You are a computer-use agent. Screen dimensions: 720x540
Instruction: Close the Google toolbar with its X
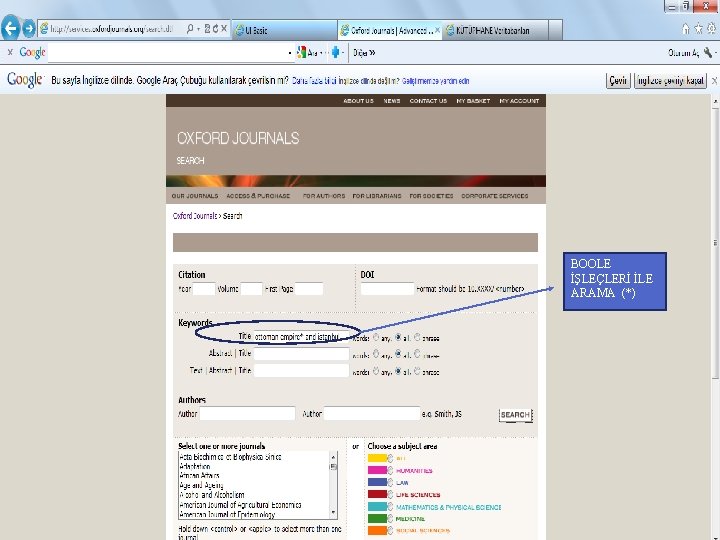[10, 52]
